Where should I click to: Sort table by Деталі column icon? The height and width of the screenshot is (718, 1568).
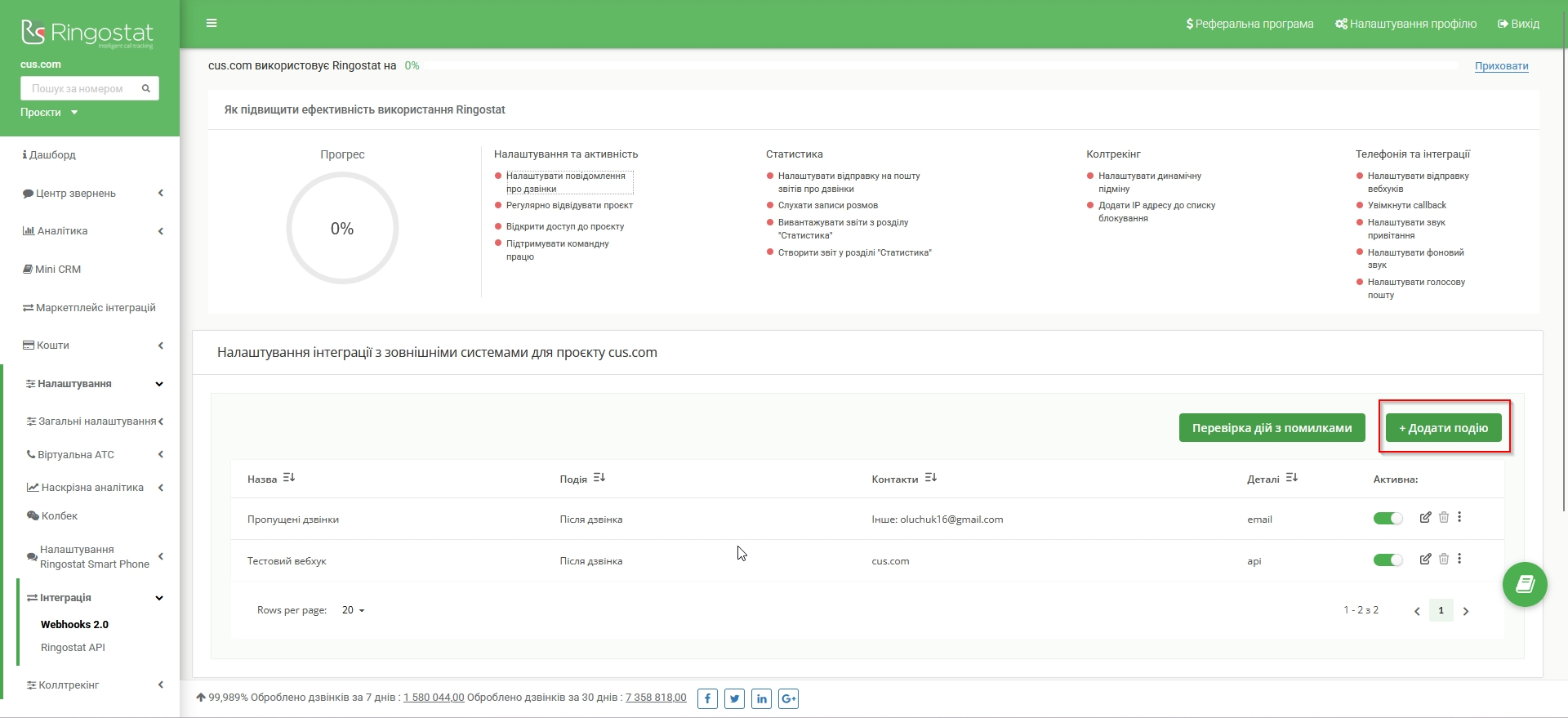click(1292, 478)
